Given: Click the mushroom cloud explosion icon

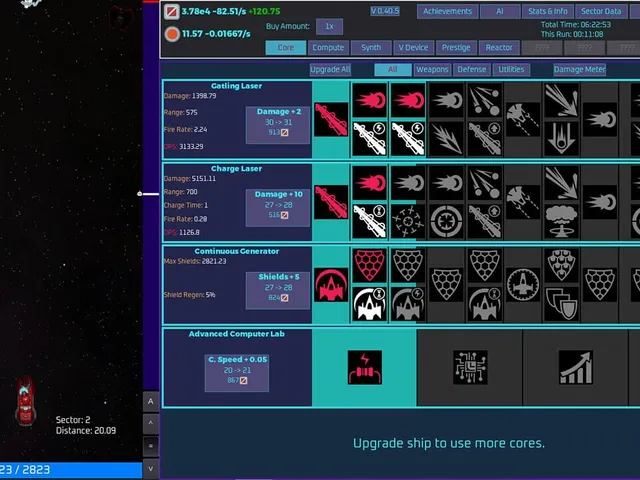Looking at the screenshot, I should 561,221.
